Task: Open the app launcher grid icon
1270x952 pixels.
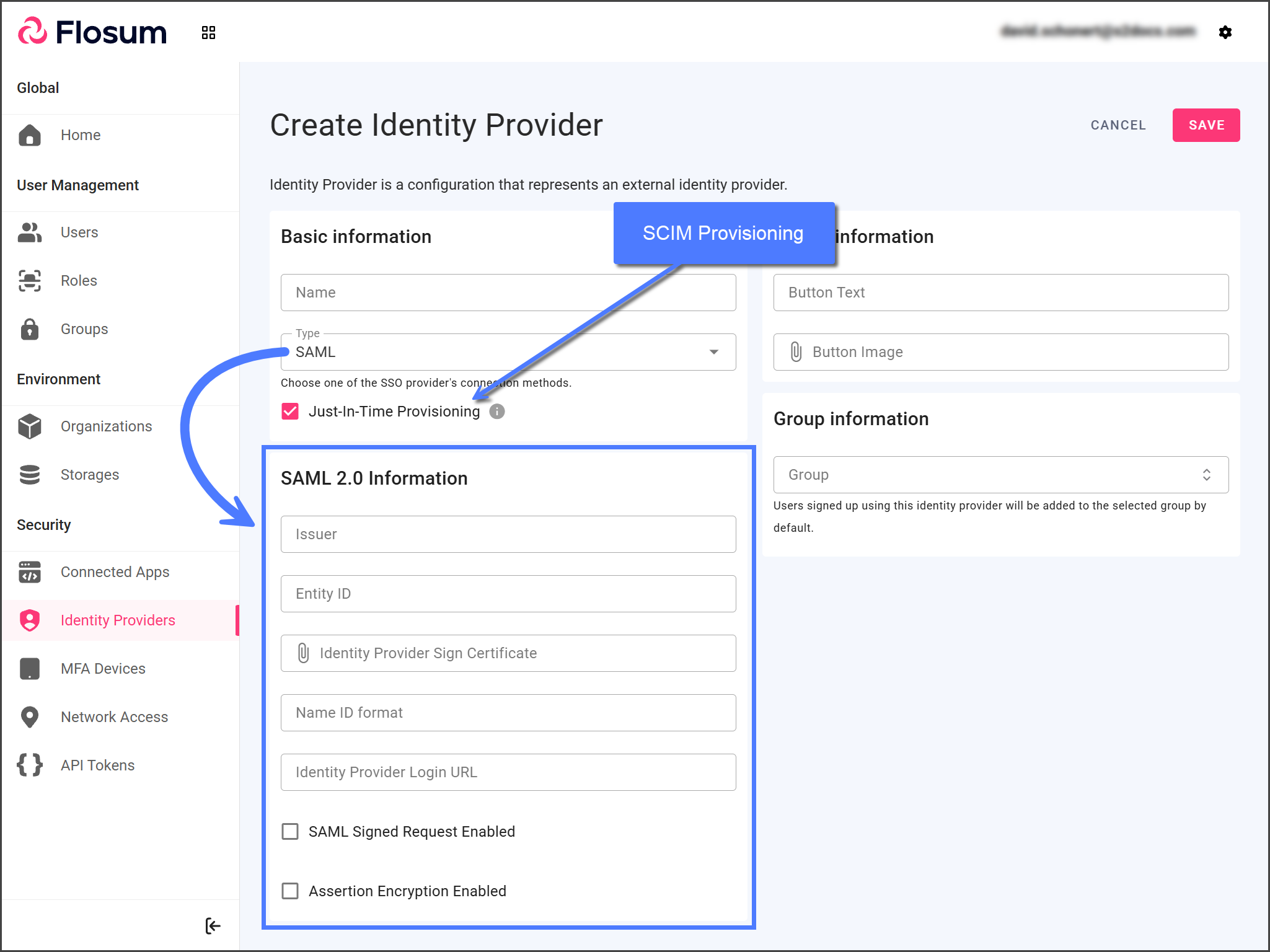Action: (x=208, y=32)
